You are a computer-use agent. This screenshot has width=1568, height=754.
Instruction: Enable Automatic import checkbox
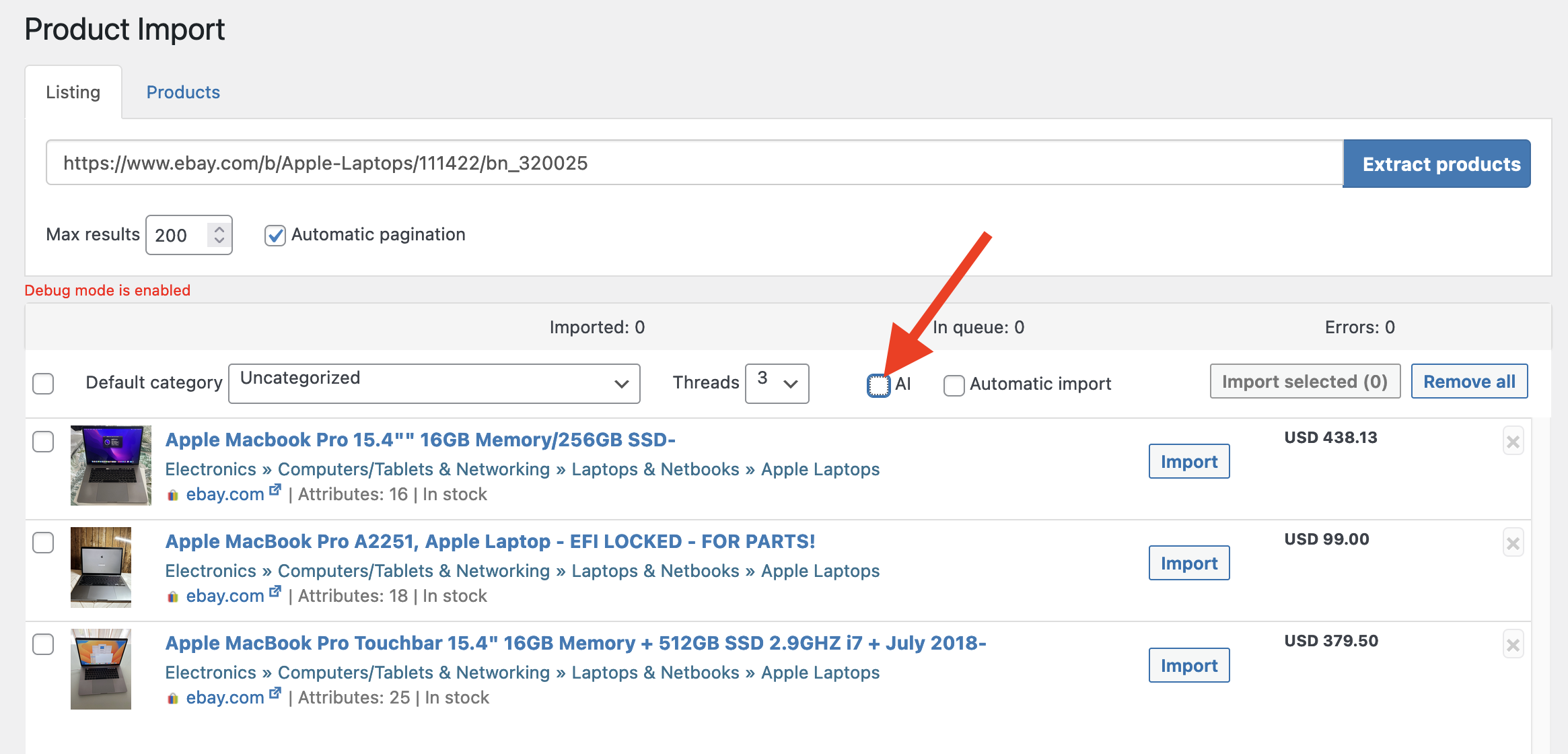(x=954, y=385)
